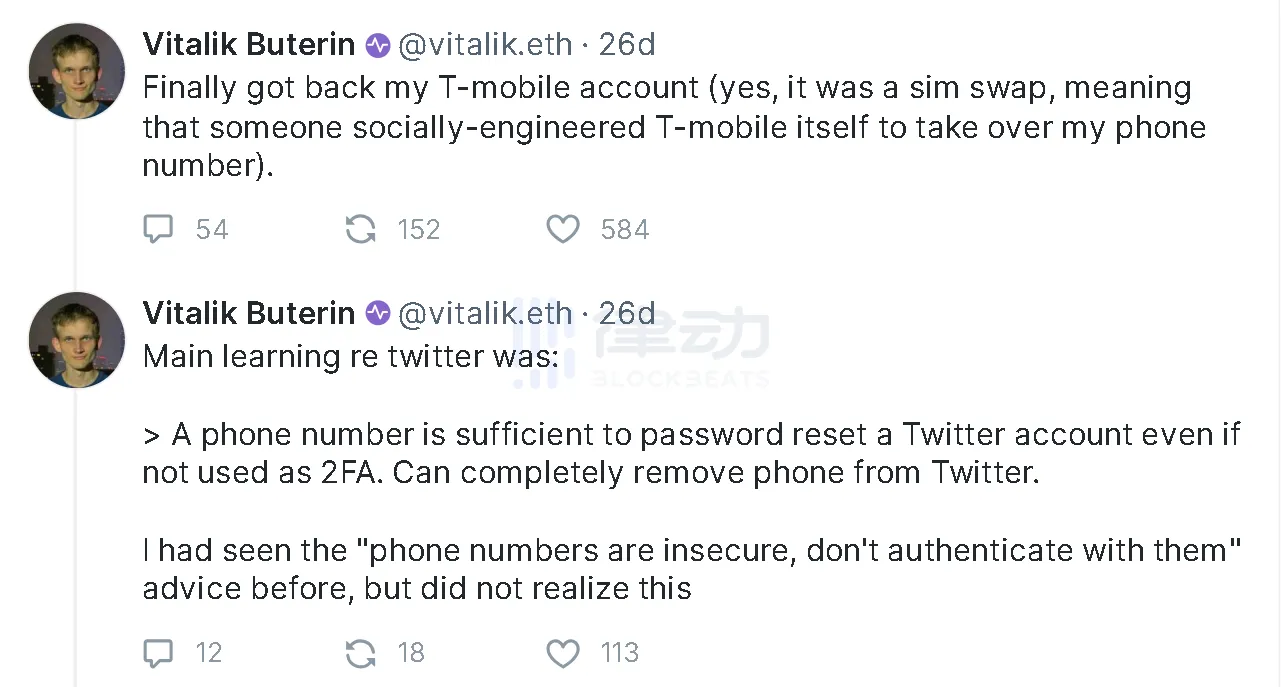Recast the 'Main learning re twitter' post
Viewport: 1282px width, 687px height.
point(360,653)
